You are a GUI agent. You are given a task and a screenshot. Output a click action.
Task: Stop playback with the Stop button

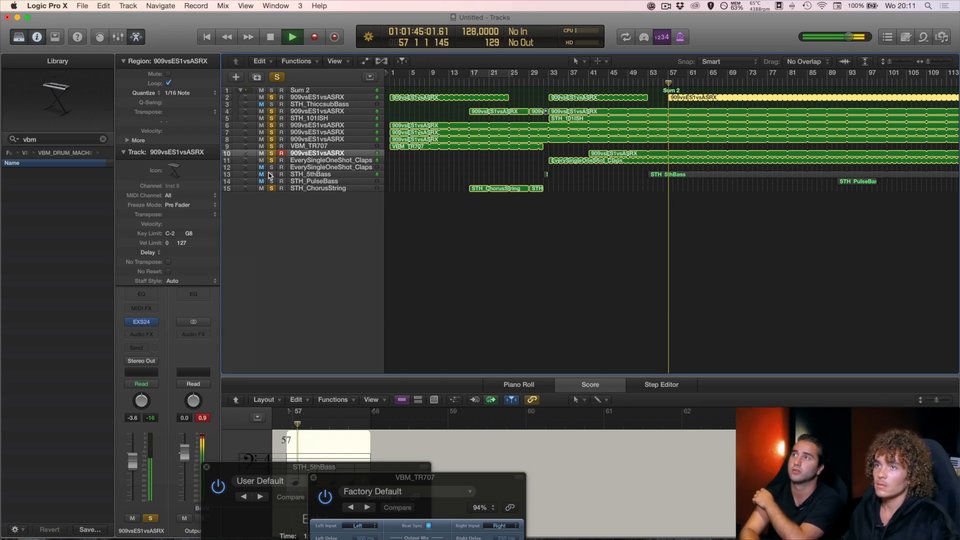(x=270, y=37)
